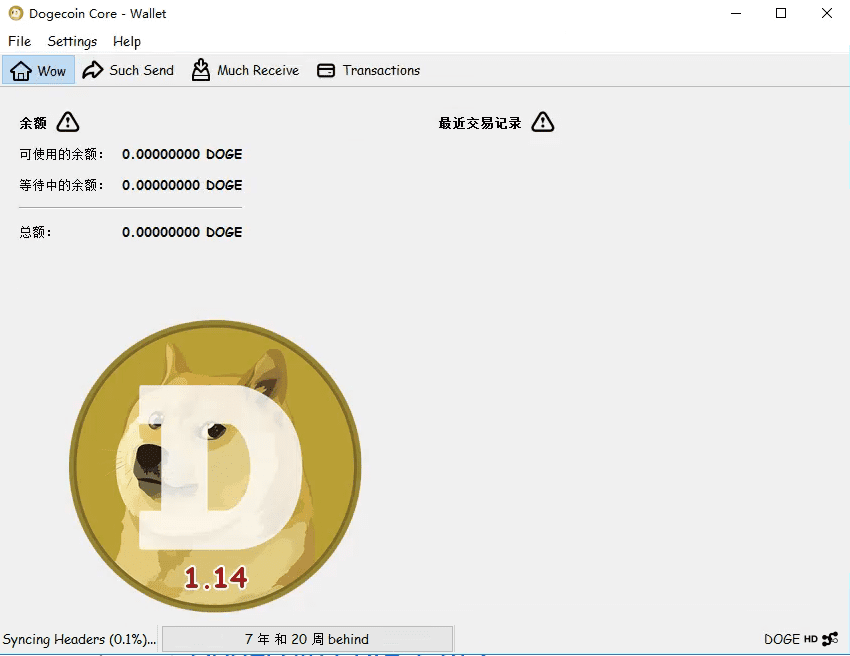This screenshot has height=656, width=850.
Task: Select the Such Send label
Action: point(141,70)
